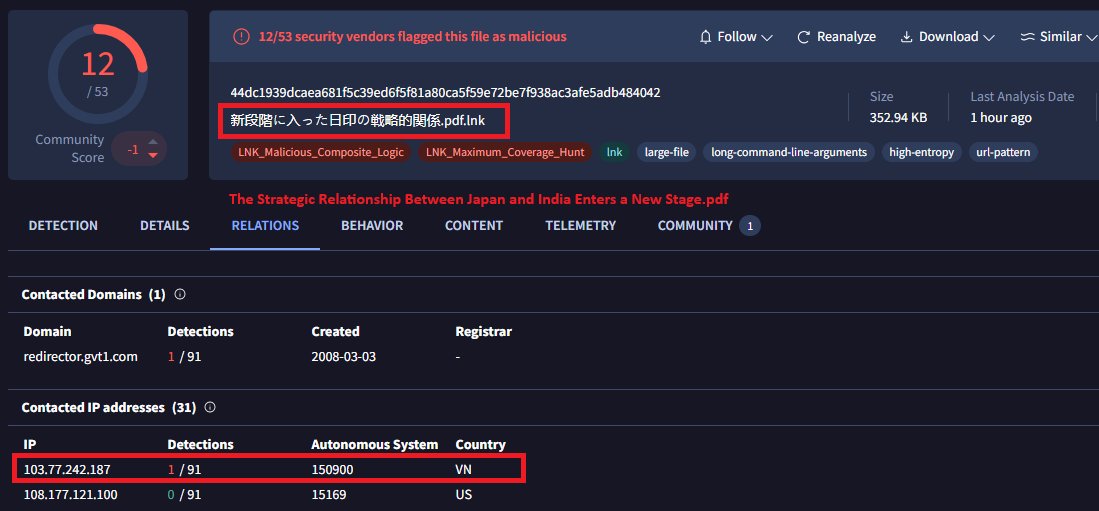Open the CONTENT tab

474,226
